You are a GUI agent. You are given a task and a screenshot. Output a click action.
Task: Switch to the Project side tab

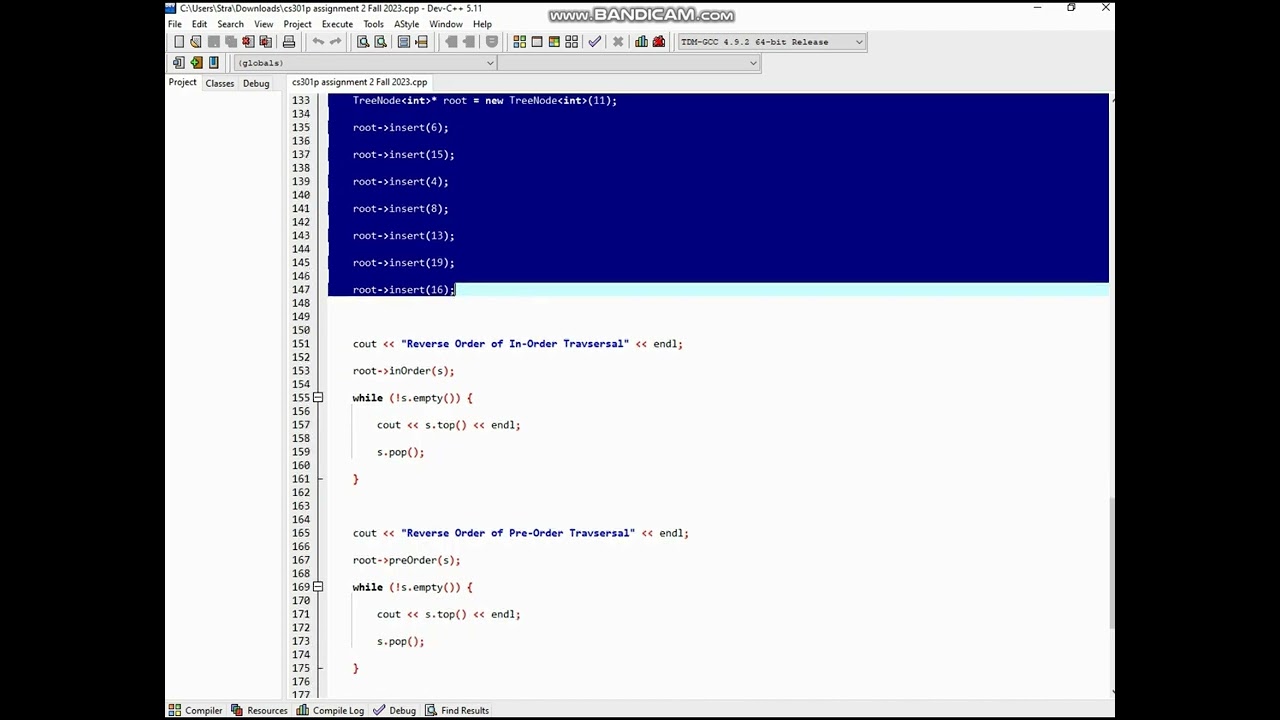(x=182, y=82)
